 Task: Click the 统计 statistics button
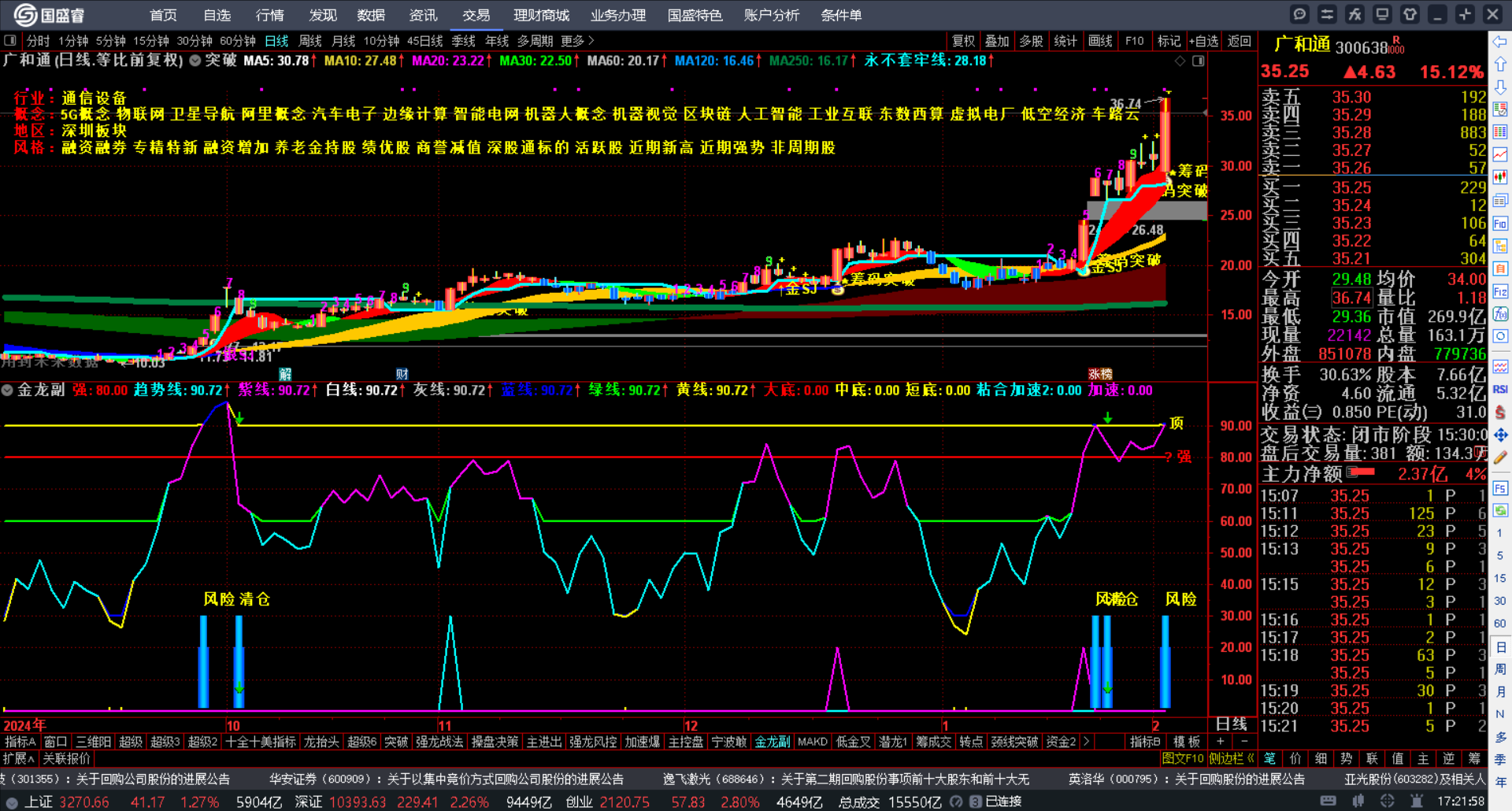coord(1065,41)
